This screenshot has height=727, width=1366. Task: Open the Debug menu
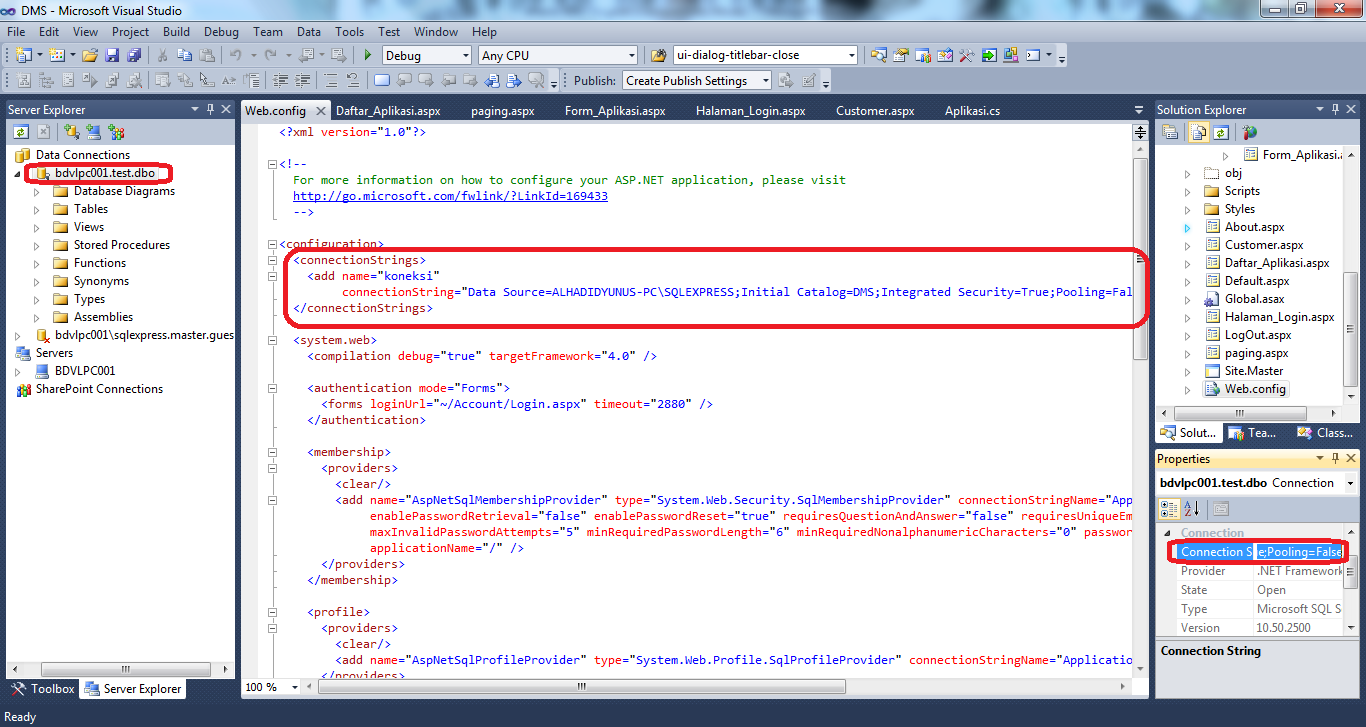click(221, 31)
